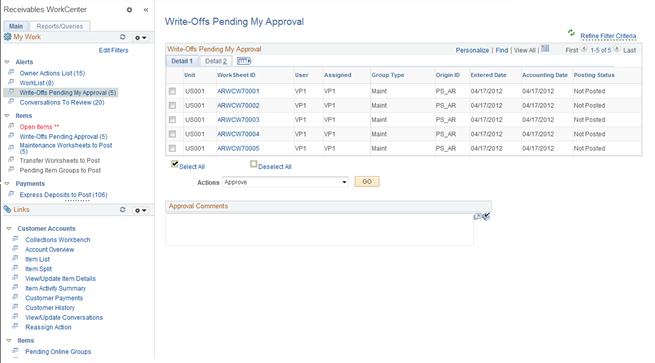Viewport: 655px width, 363px height.
Task: Click icon beside Conversations To Review
Action: [11, 102]
